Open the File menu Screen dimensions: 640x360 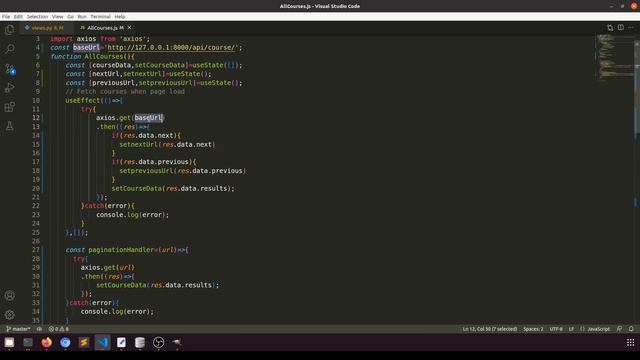tap(6, 16)
